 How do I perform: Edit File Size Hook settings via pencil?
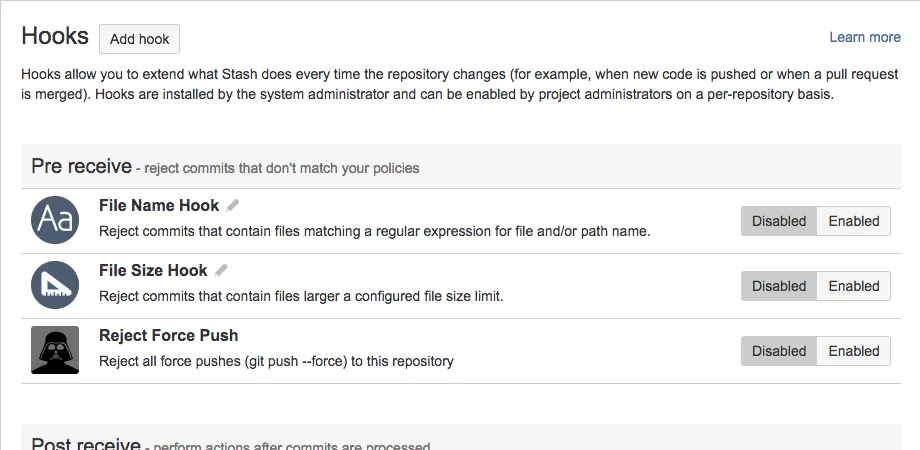pos(221,270)
